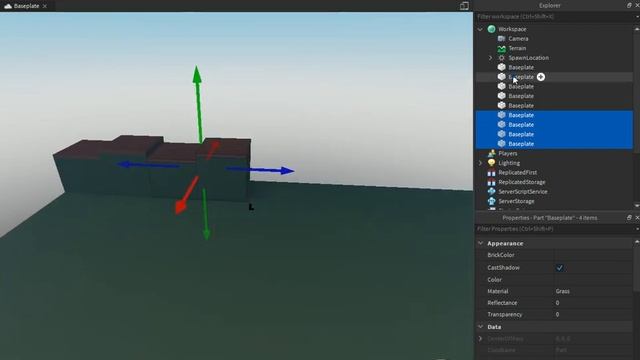Select ServerStorage in Explorer

(516, 201)
